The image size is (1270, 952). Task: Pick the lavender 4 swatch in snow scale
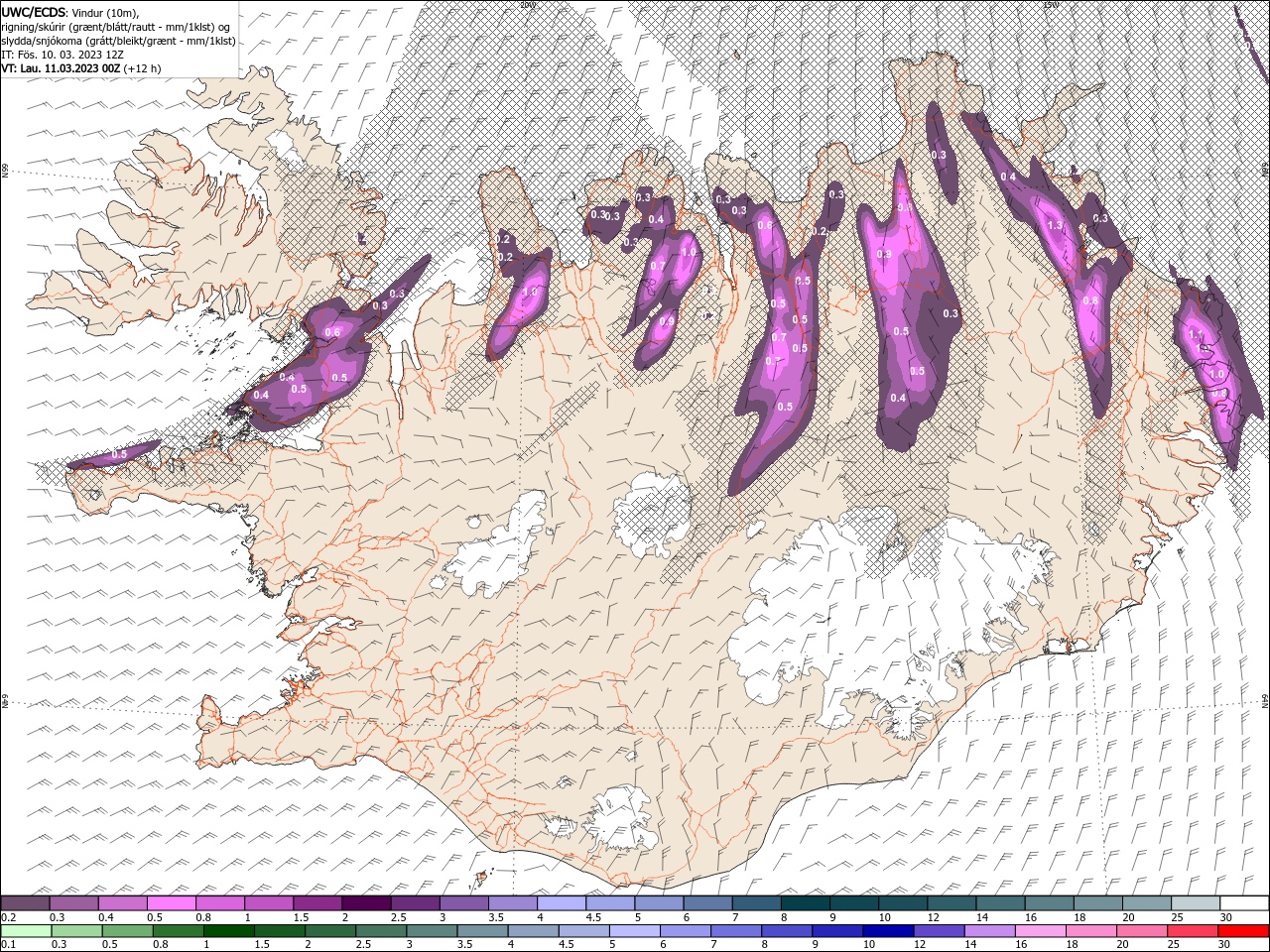point(561,903)
